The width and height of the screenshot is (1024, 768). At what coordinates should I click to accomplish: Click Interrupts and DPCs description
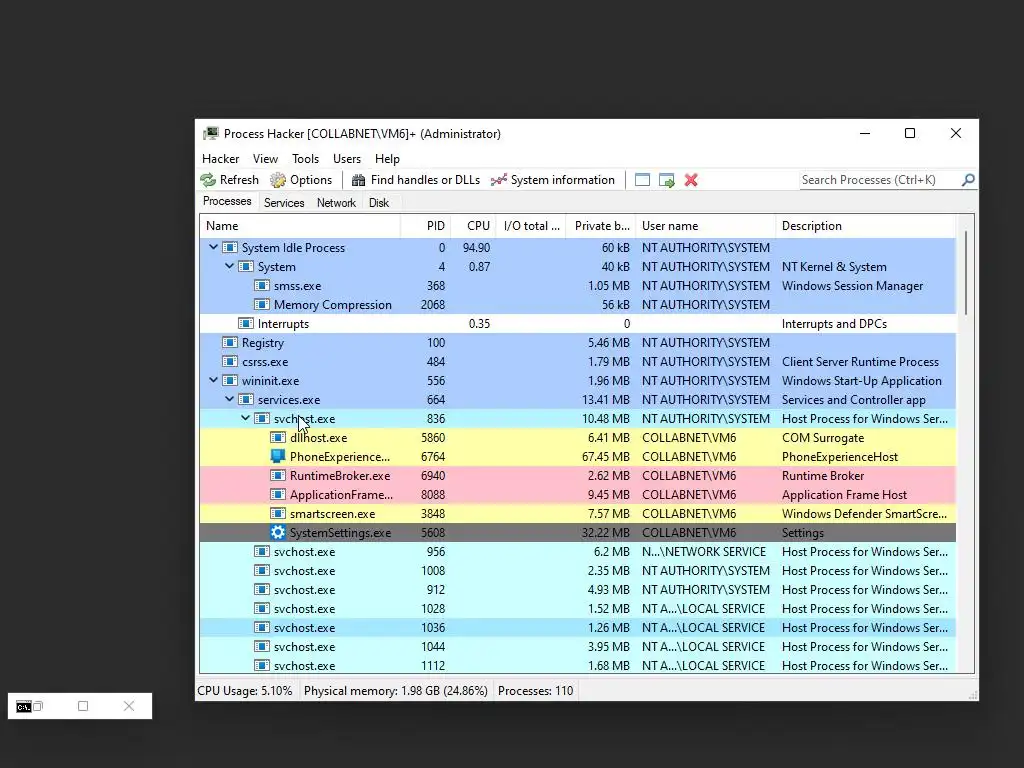click(834, 323)
